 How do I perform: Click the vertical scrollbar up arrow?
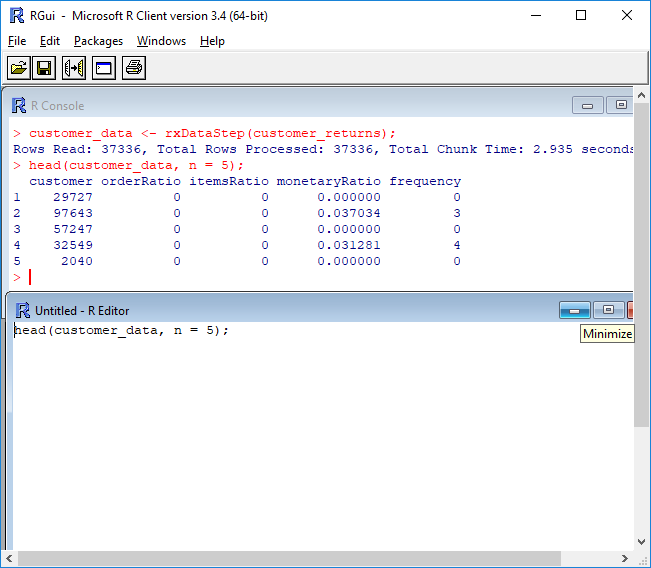641,95
